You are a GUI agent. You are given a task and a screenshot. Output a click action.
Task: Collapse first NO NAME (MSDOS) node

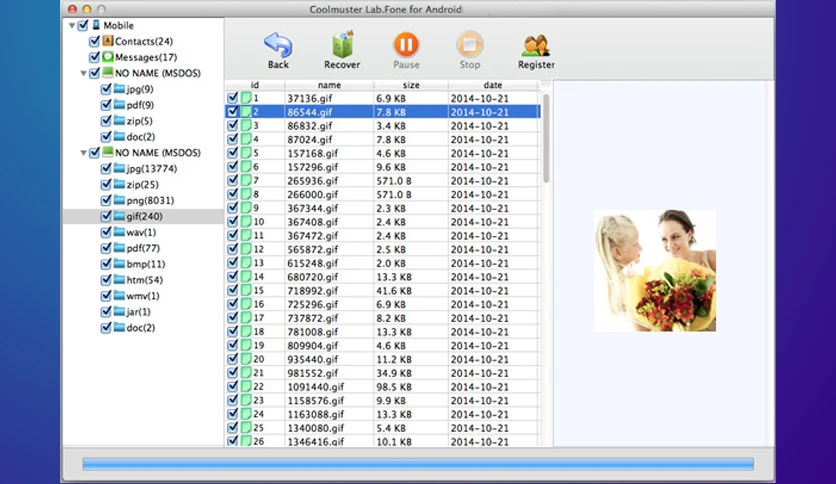click(84, 73)
